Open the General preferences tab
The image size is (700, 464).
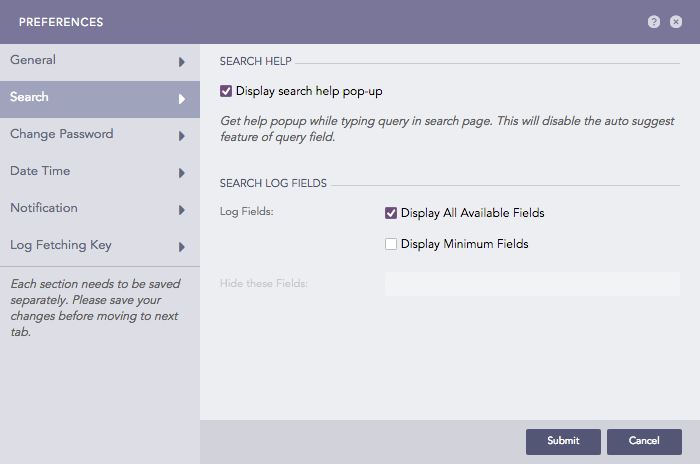[x=100, y=62]
